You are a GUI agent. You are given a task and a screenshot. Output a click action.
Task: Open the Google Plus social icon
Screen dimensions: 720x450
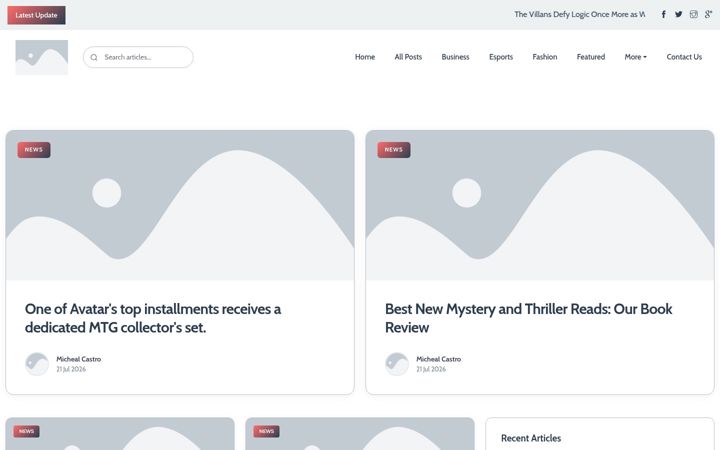[x=709, y=15]
